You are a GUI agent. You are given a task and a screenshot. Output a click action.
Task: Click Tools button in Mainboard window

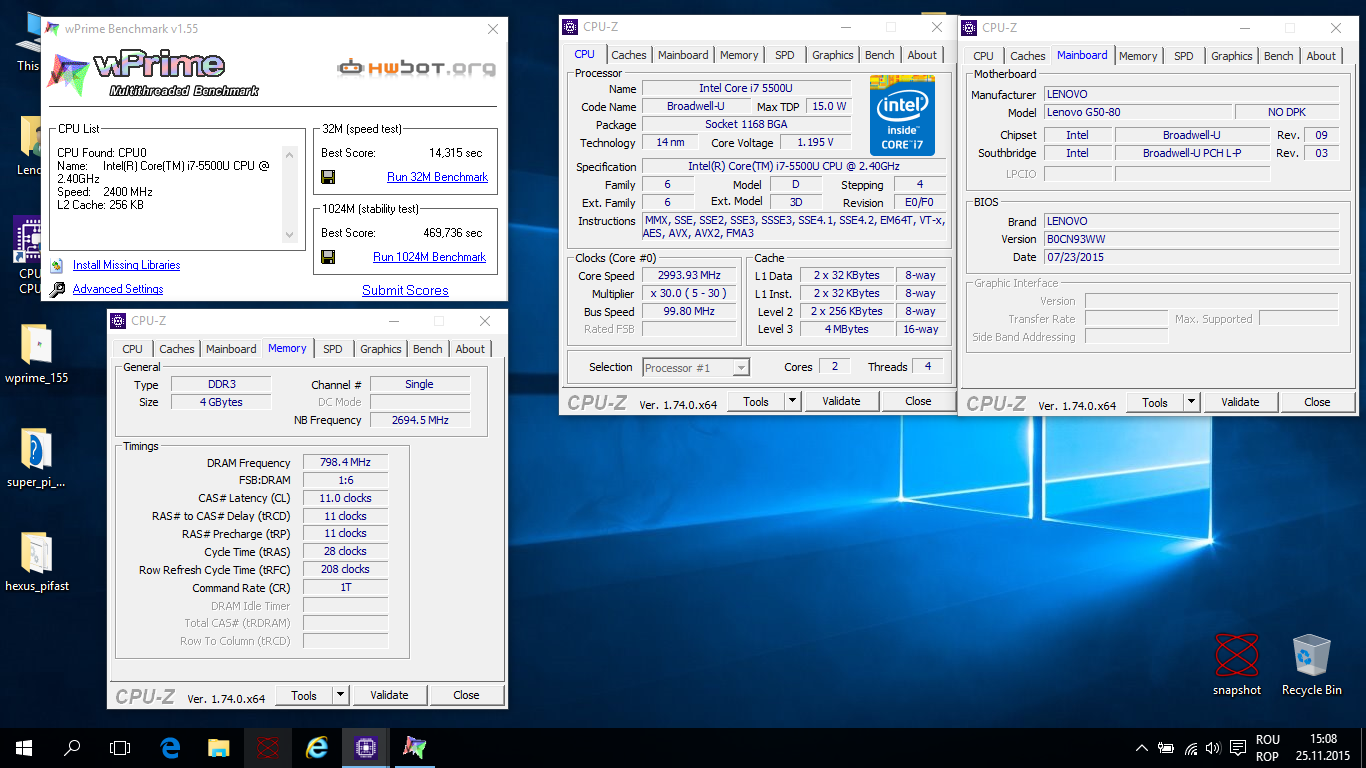1155,402
